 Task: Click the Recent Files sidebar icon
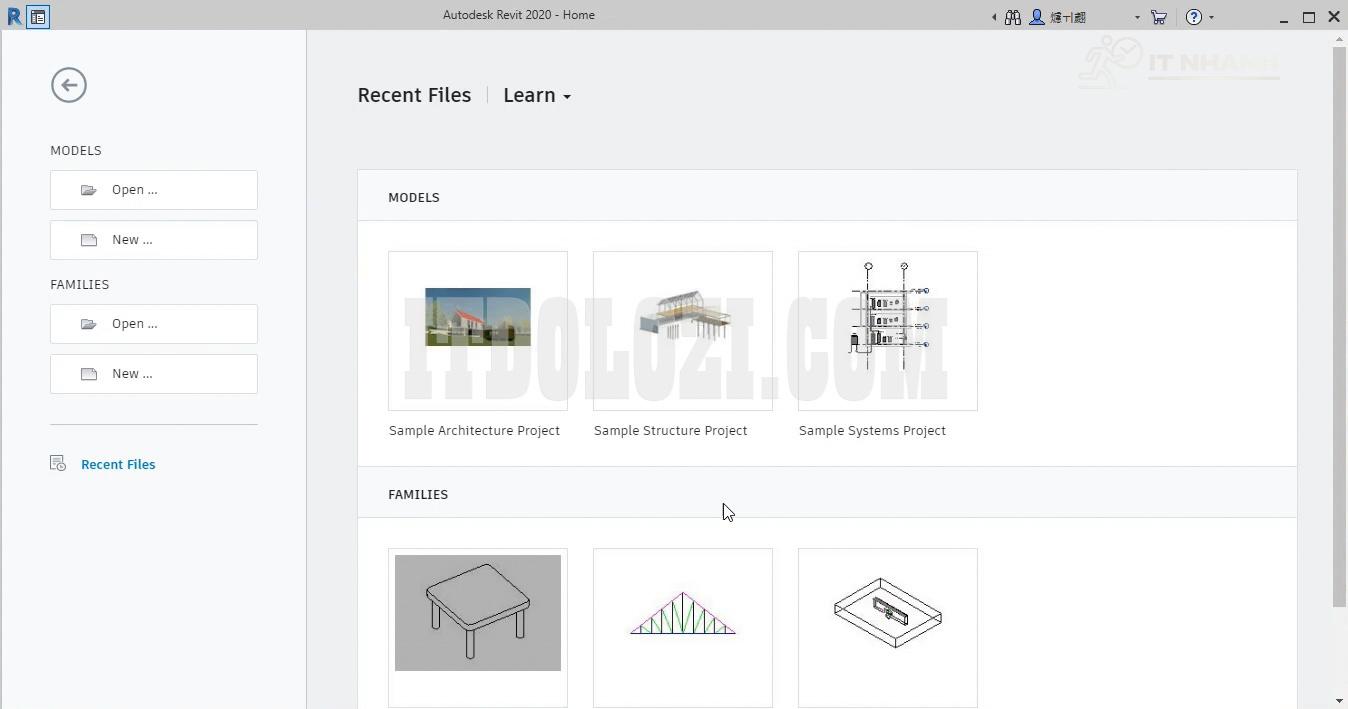58,464
